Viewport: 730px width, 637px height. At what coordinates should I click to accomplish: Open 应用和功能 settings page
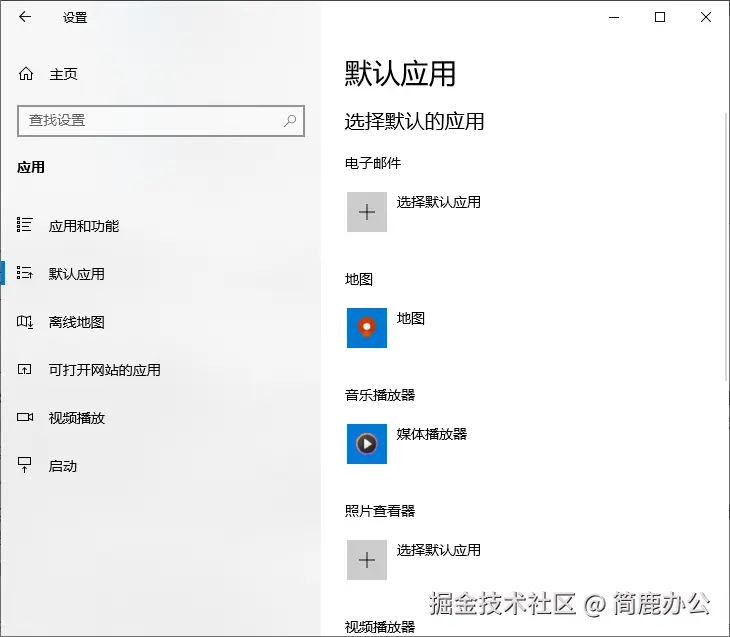[x=84, y=226]
